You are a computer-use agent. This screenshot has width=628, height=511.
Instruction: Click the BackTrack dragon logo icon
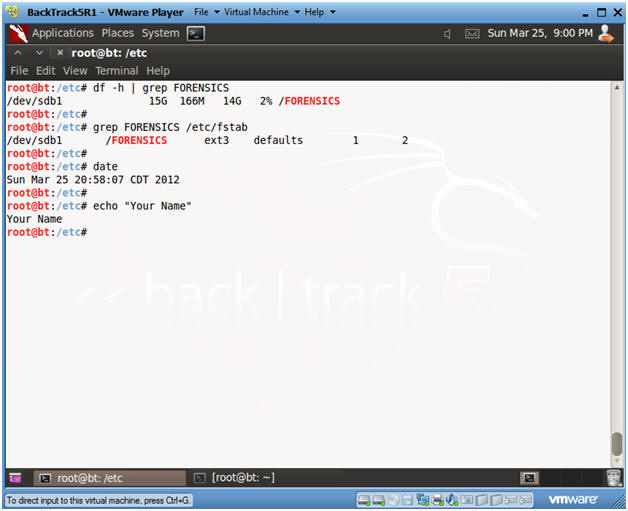18,33
